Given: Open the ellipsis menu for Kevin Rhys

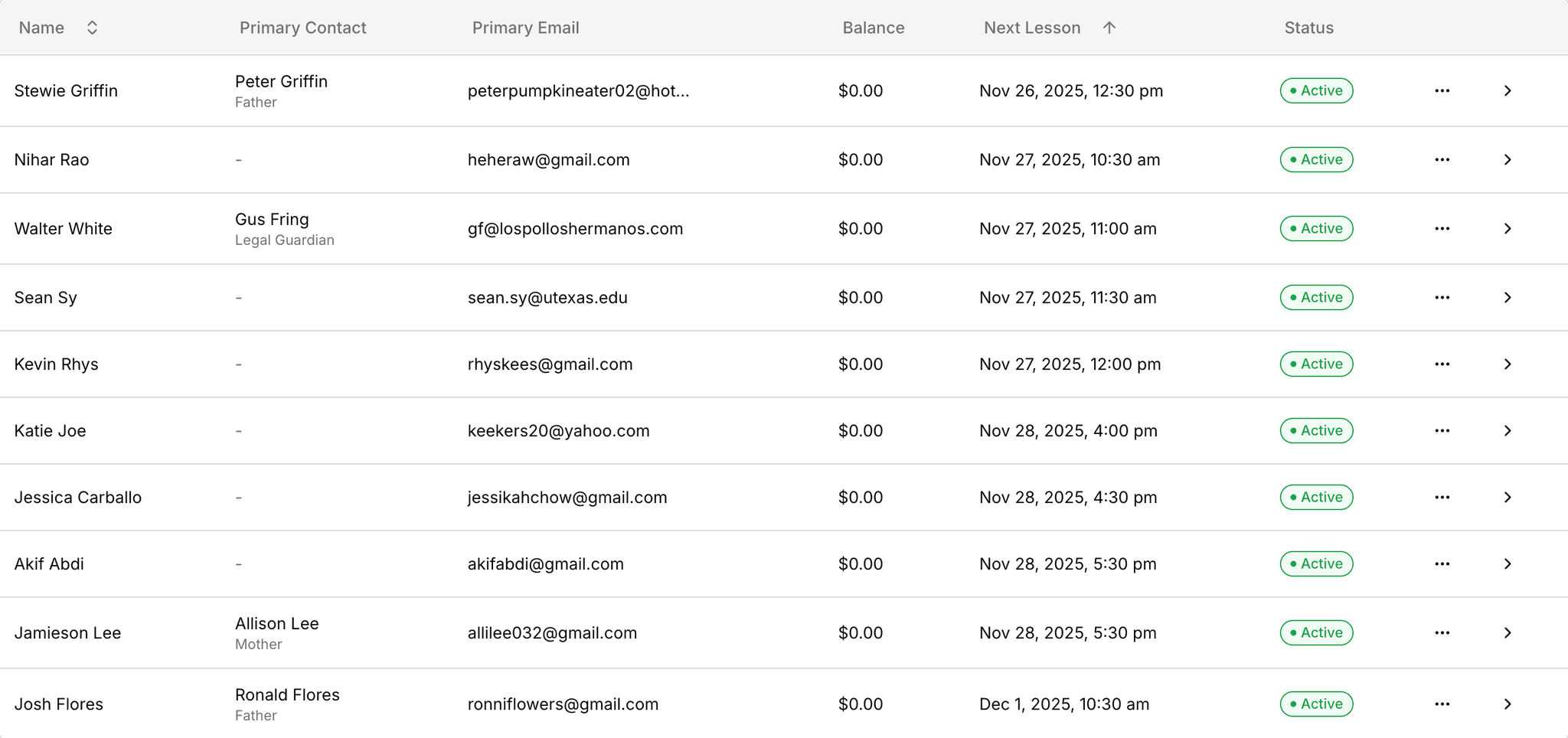Looking at the screenshot, I should tap(1442, 364).
